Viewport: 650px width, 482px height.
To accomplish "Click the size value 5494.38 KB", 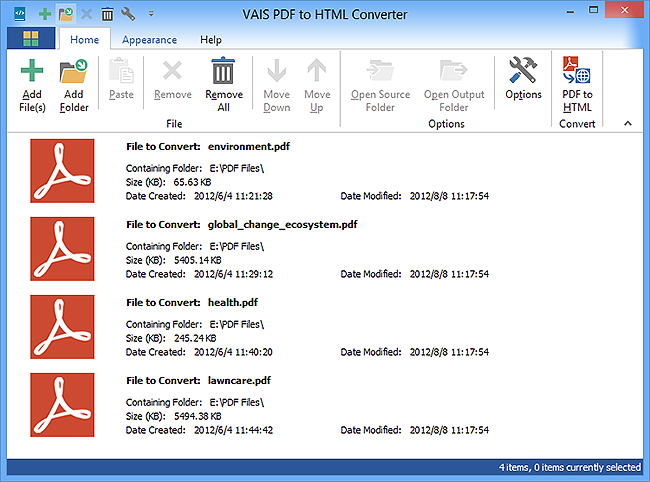I will click(x=197, y=416).
